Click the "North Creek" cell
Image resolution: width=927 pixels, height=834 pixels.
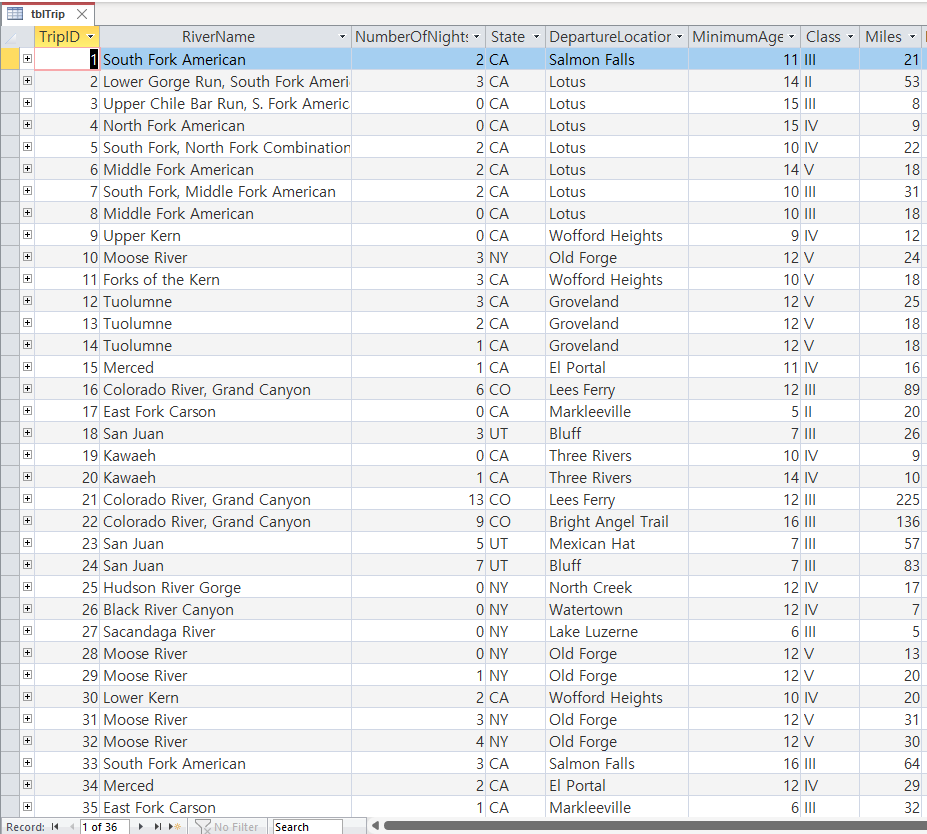617,588
